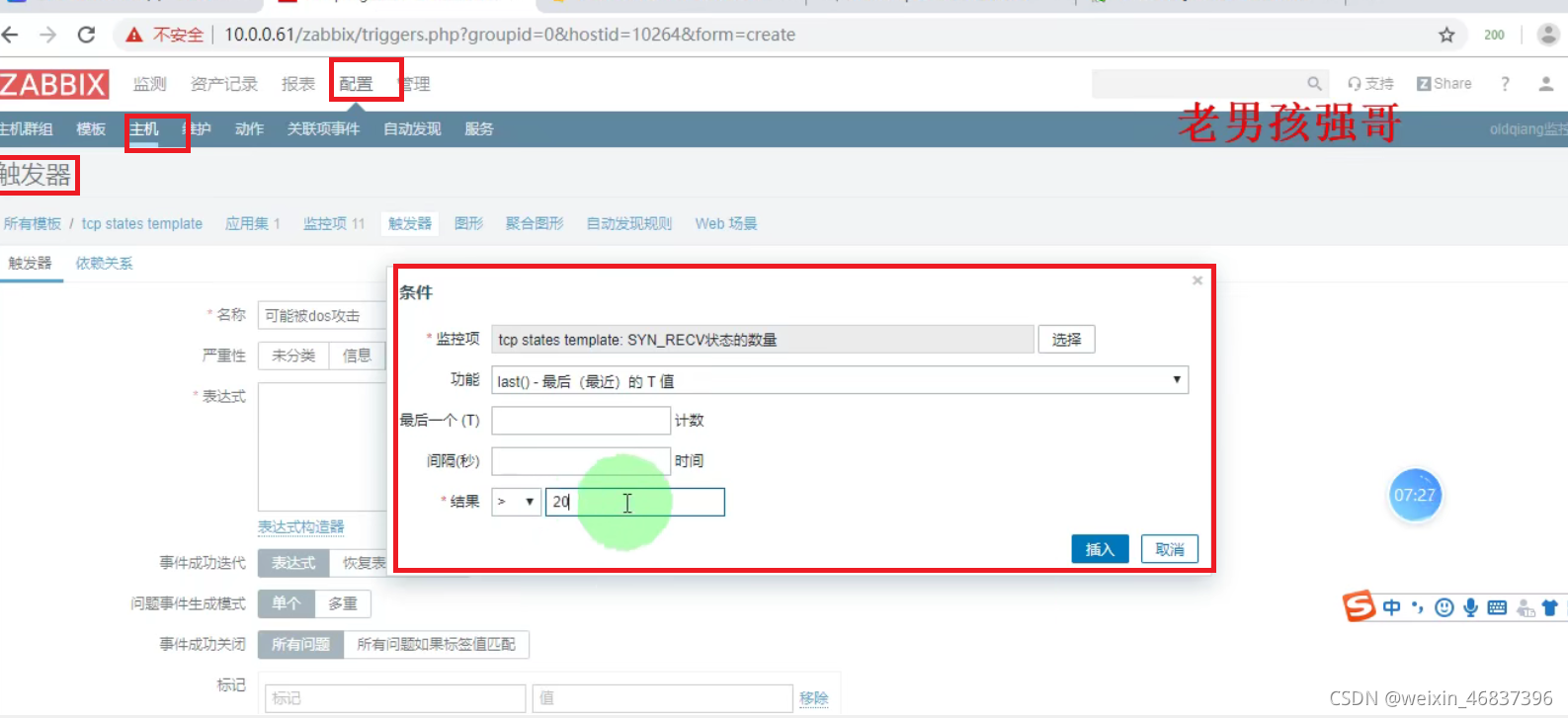
Task: Click the address bar URL
Action: (510, 35)
